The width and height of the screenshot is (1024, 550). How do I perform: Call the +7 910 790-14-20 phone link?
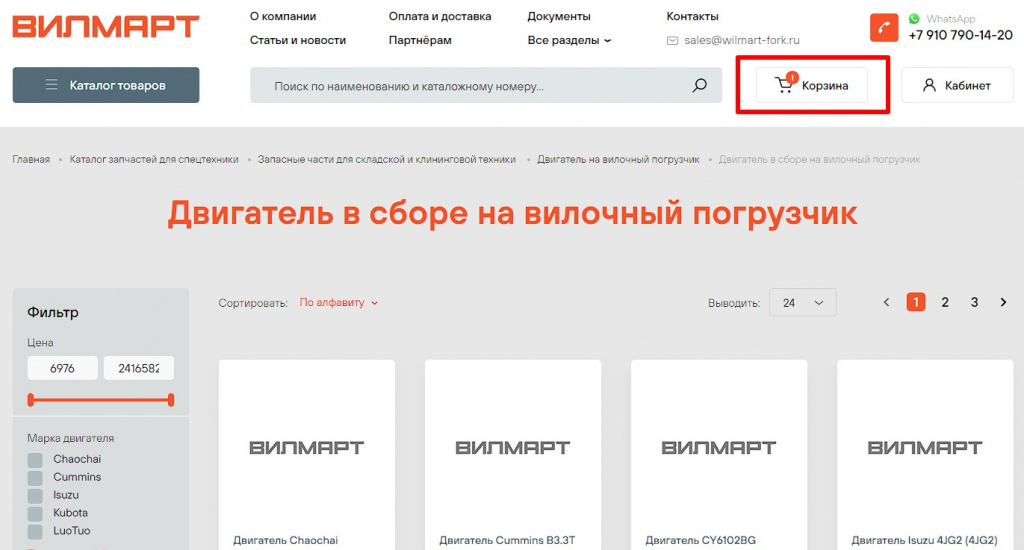(x=960, y=35)
